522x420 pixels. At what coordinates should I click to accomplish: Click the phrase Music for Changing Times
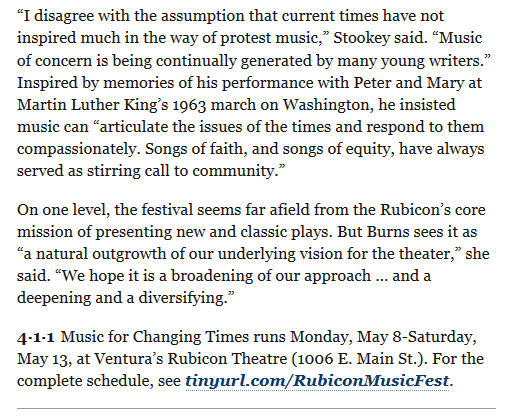(x=155, y=337)
